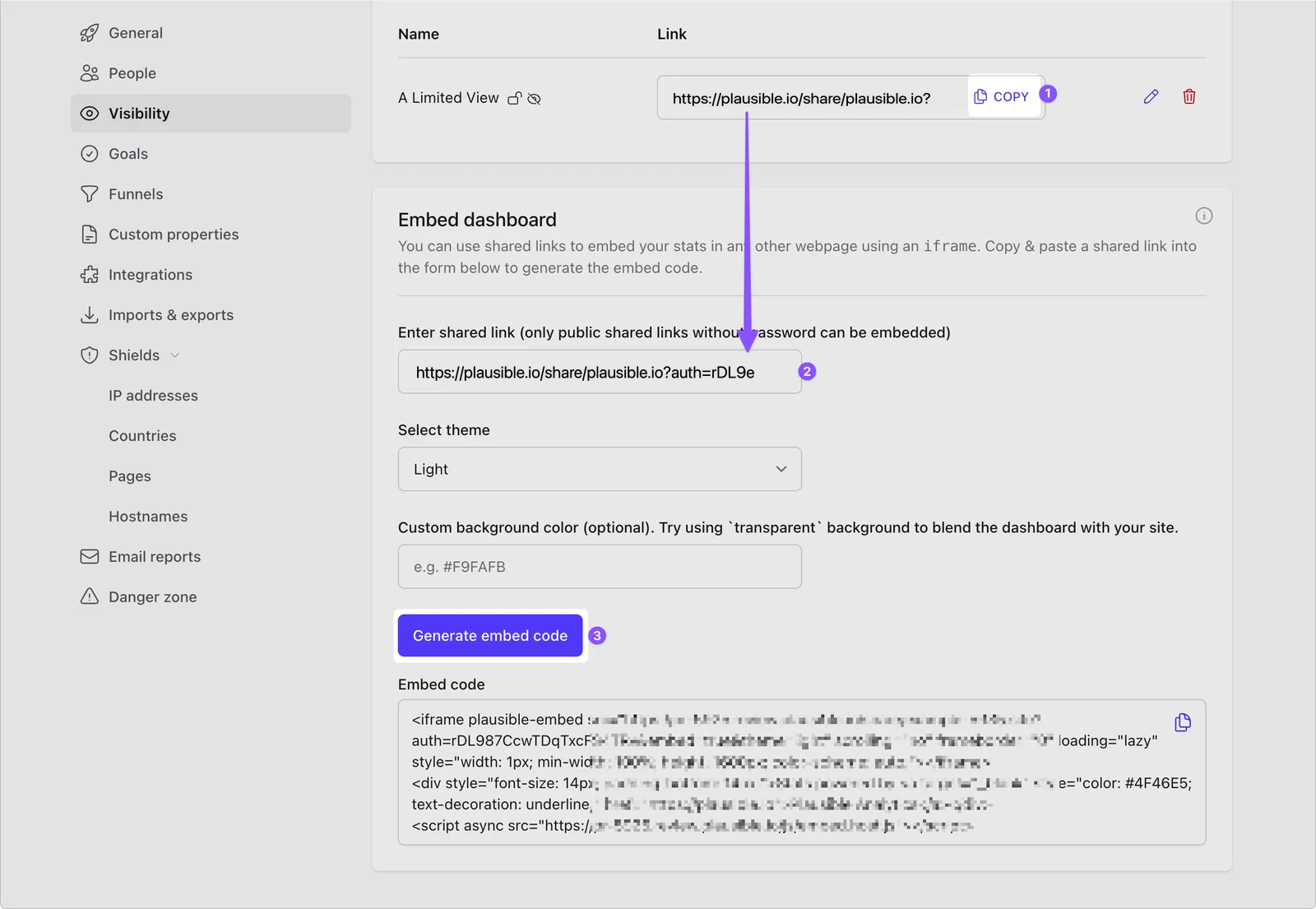
Task: Click the rocket icon beside General
Action: [x=90, y=33]
